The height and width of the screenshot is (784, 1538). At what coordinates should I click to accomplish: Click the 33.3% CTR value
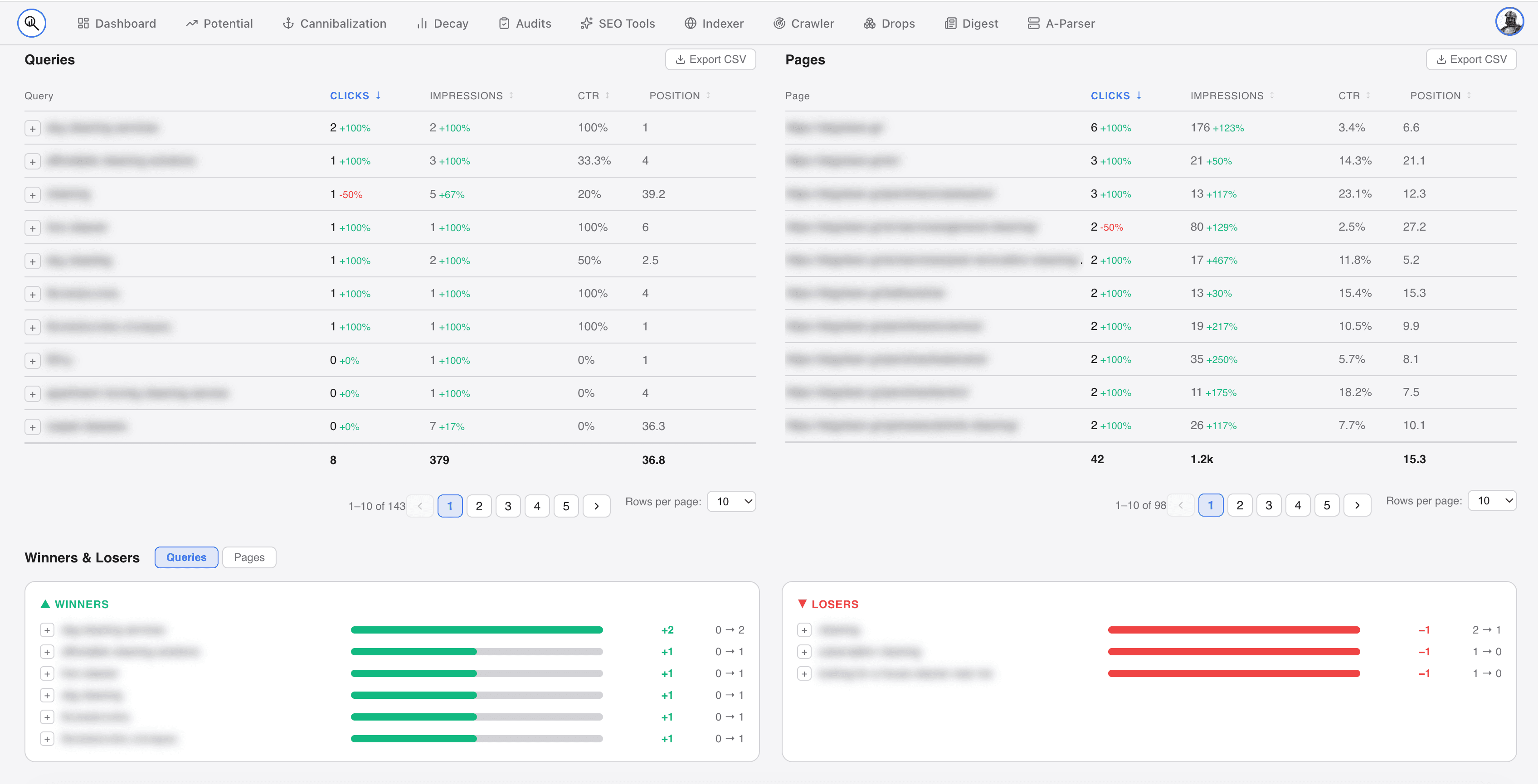(594, 160)
